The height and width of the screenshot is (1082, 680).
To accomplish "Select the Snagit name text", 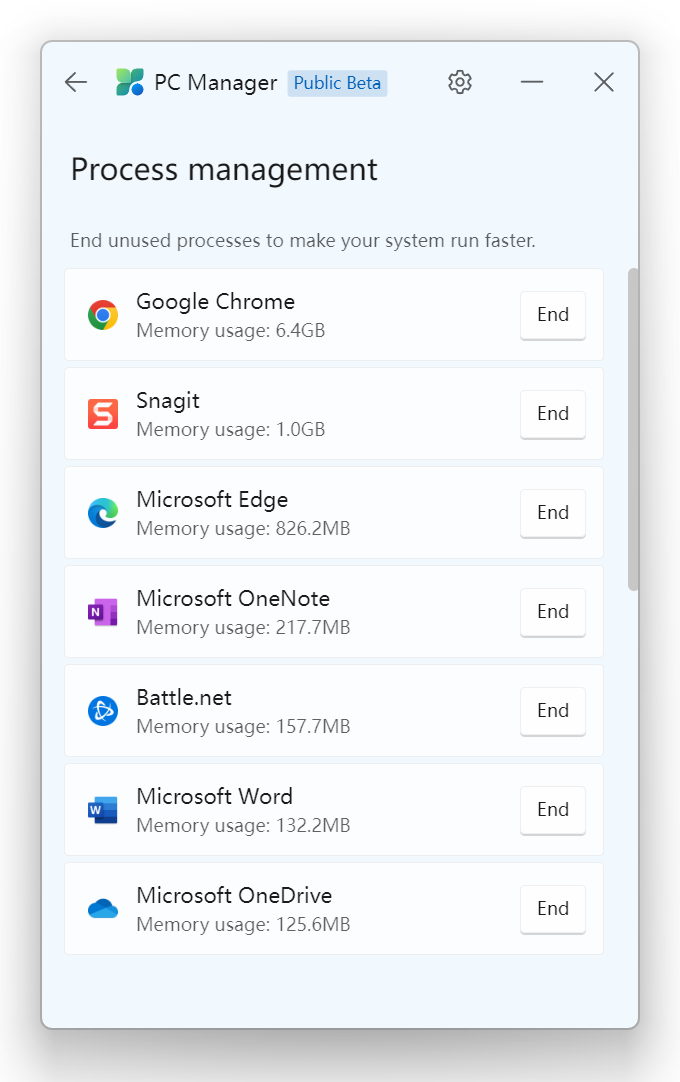I will pos(168,400).
